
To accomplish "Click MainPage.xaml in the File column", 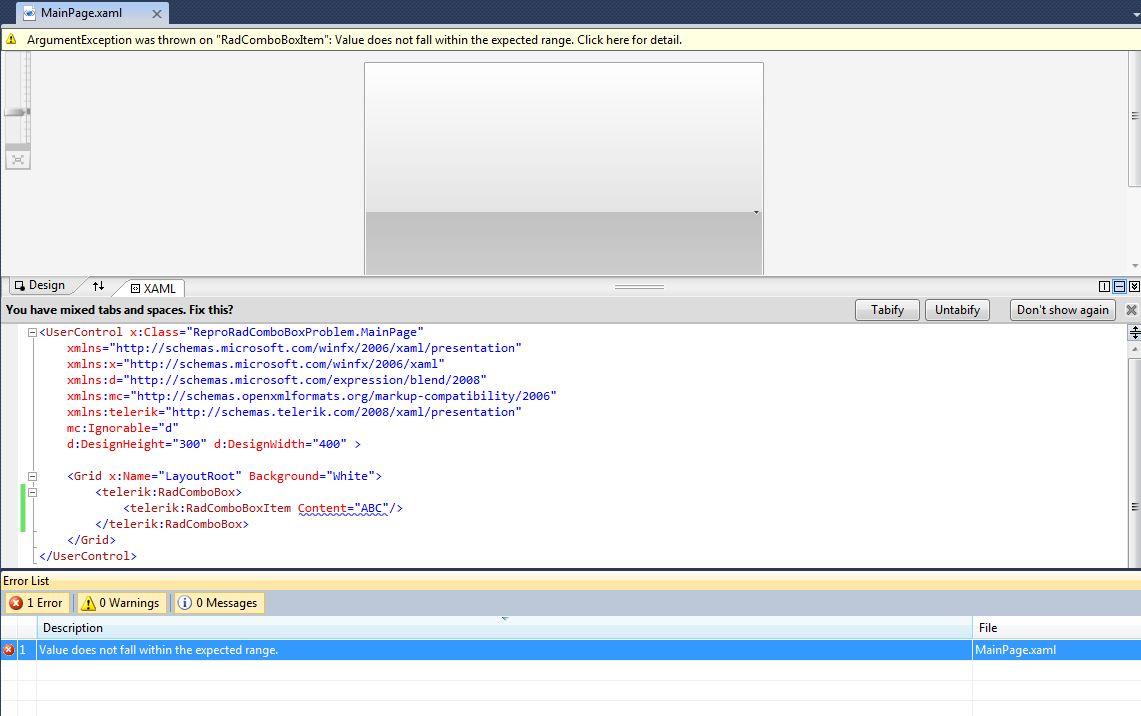I will pyautogui.click(x=1015, y=650).
